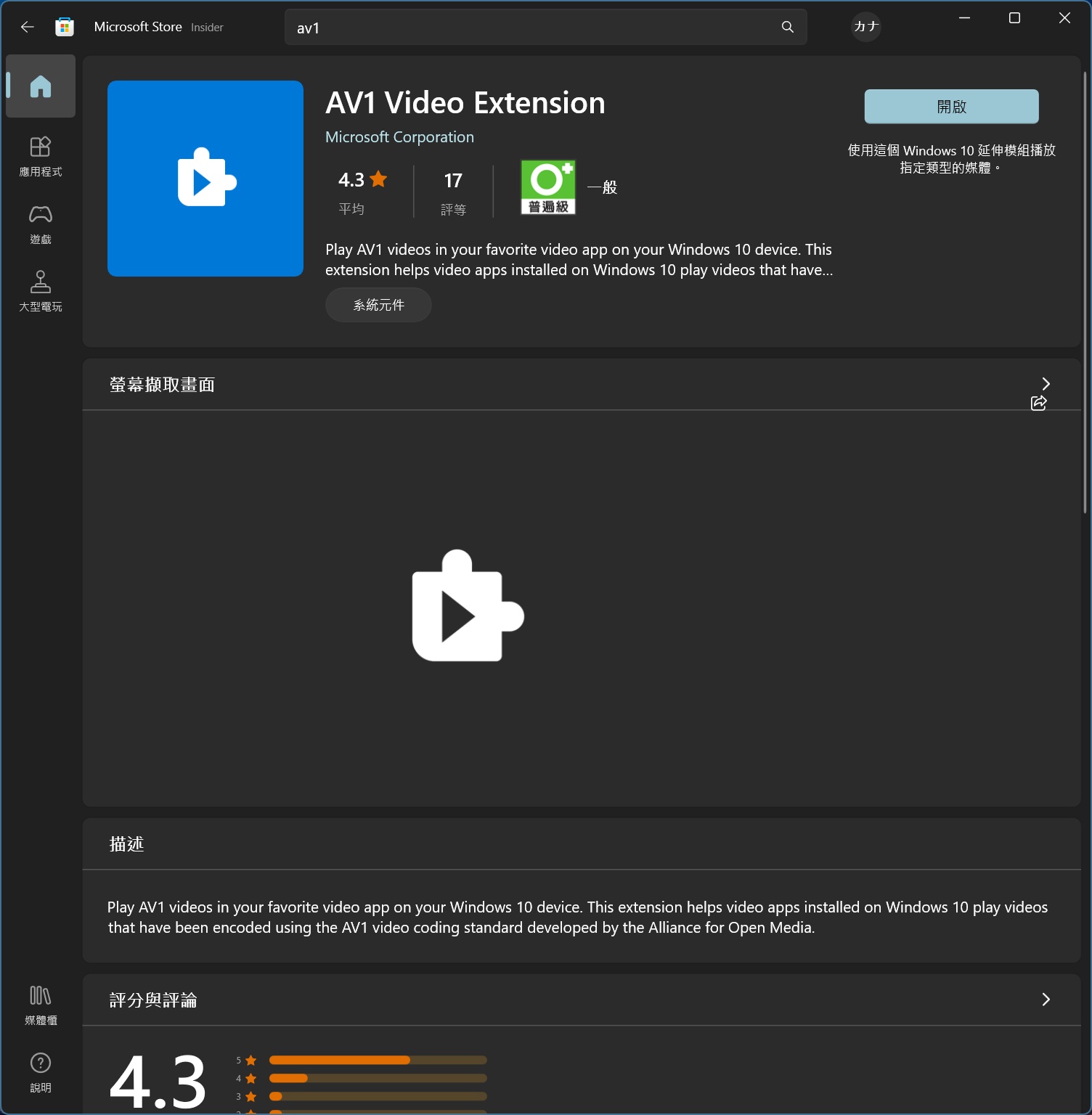
Task: Minimize the Microsoft Store window
Action: (964, 18)
